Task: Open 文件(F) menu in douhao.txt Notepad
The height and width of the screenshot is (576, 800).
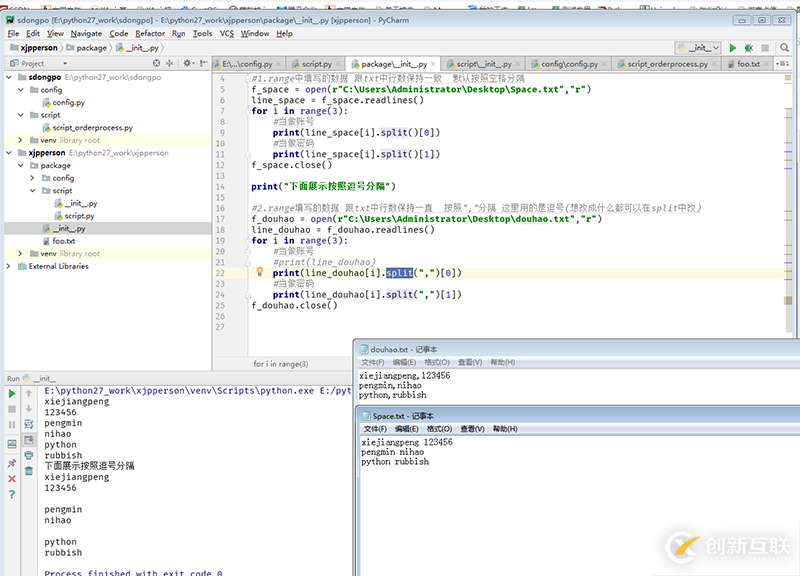Action: [372, 362]
